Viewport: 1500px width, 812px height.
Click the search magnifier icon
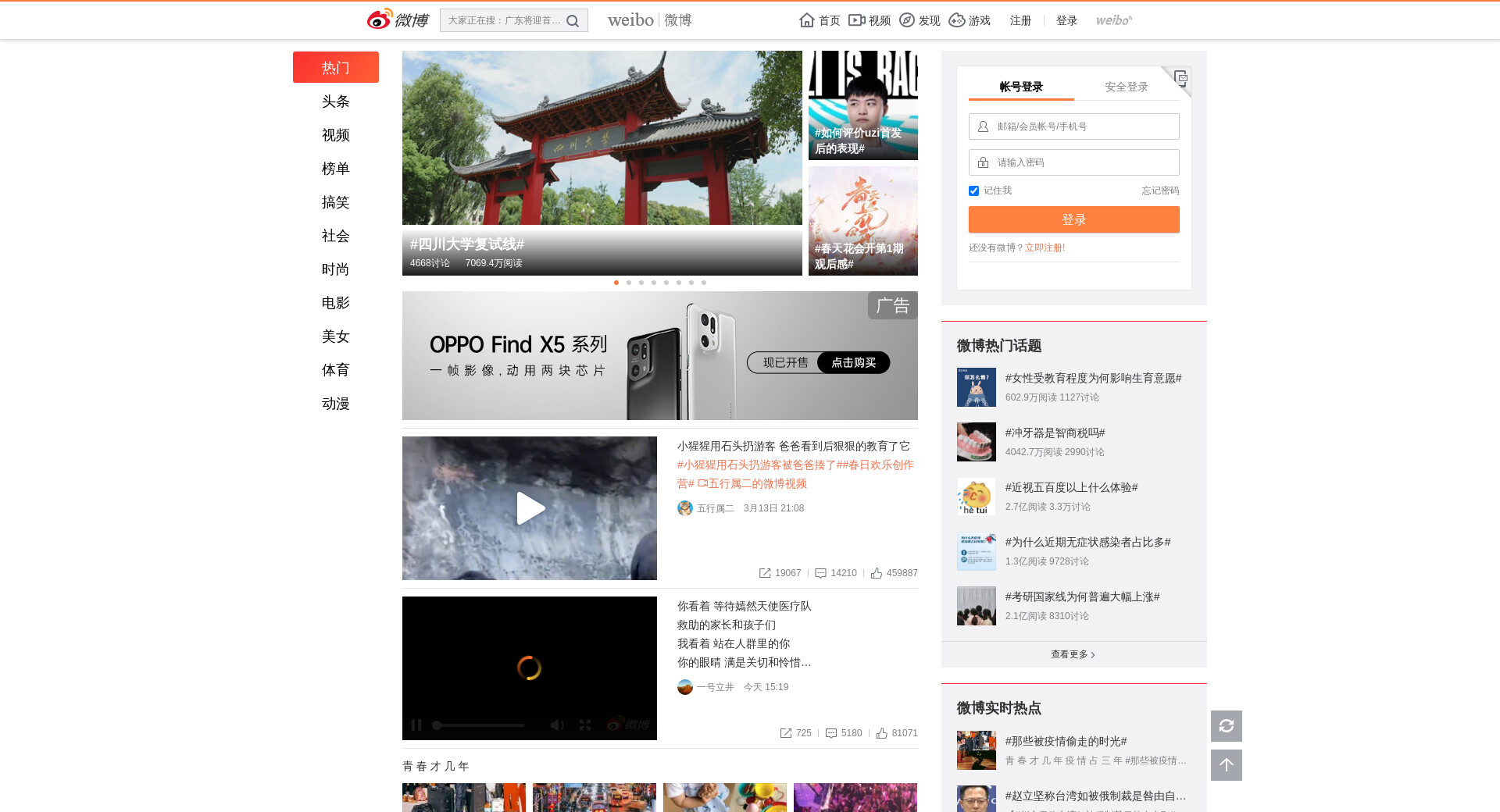(573, 21)
